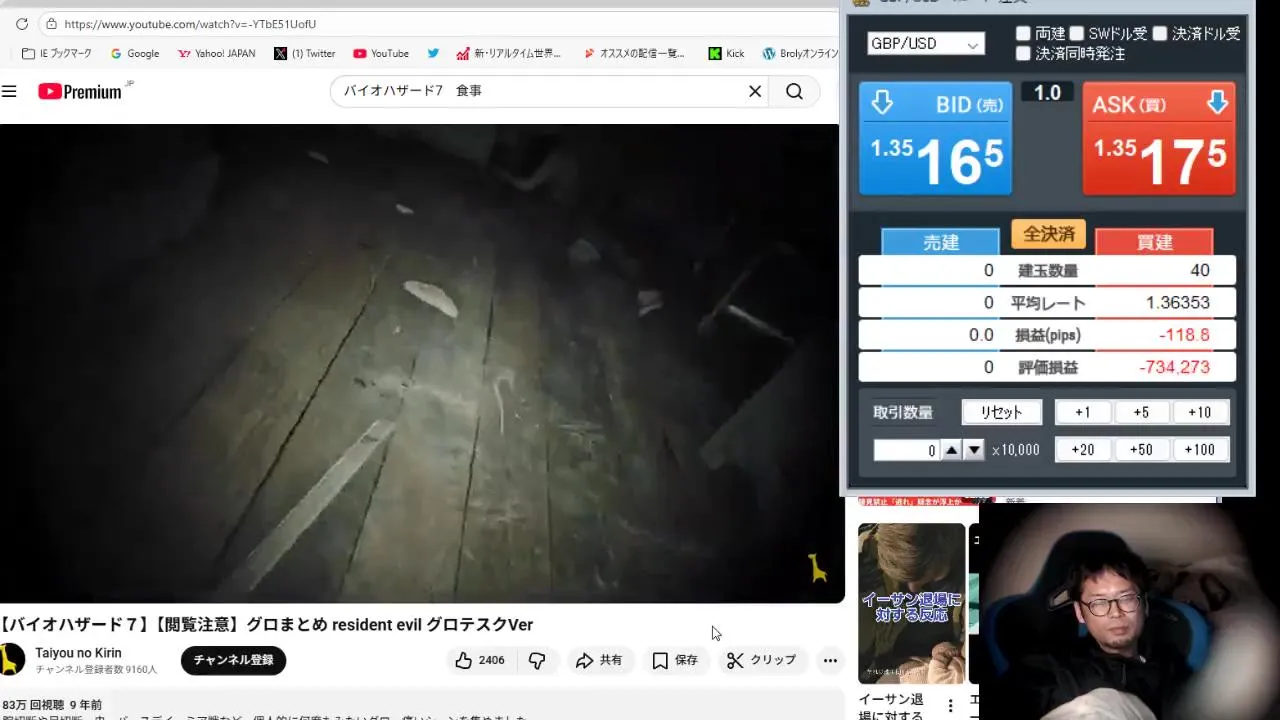The image size is (1280, 720).
Task: Click the Twitter bird bookmark icon
Action: [433, 54]
